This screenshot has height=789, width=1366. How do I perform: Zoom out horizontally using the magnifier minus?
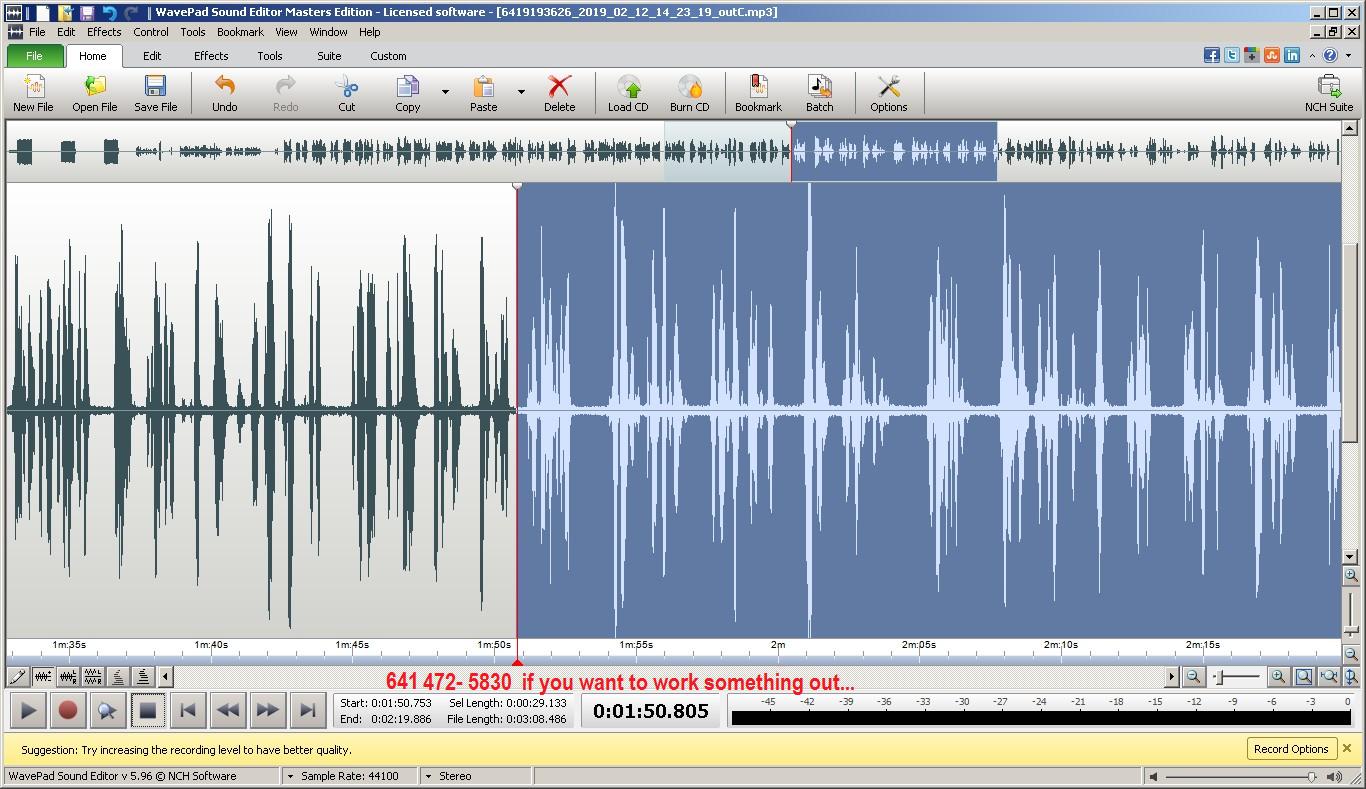tap(1193, 677)
